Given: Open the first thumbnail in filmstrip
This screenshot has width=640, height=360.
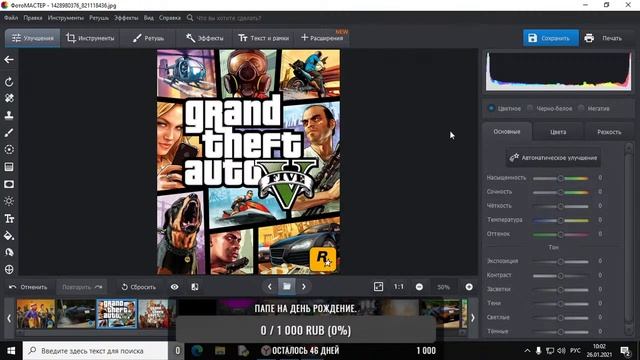Looking at the screenshot, I should pos(36,313).
